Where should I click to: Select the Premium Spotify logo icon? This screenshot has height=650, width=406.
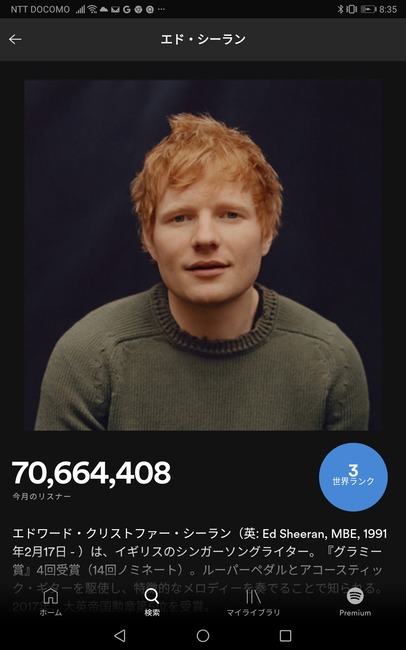[x=355, y=596]
